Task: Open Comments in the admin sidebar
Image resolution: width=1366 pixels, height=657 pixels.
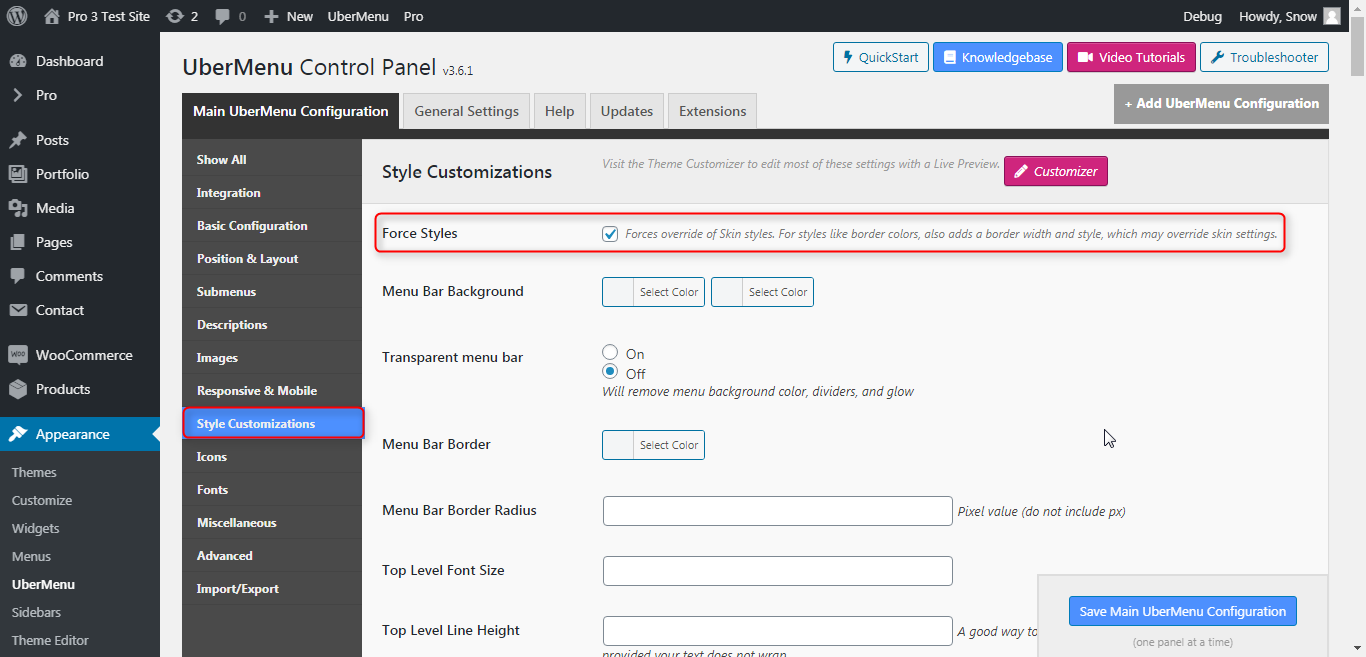Action: pos(80,276)
